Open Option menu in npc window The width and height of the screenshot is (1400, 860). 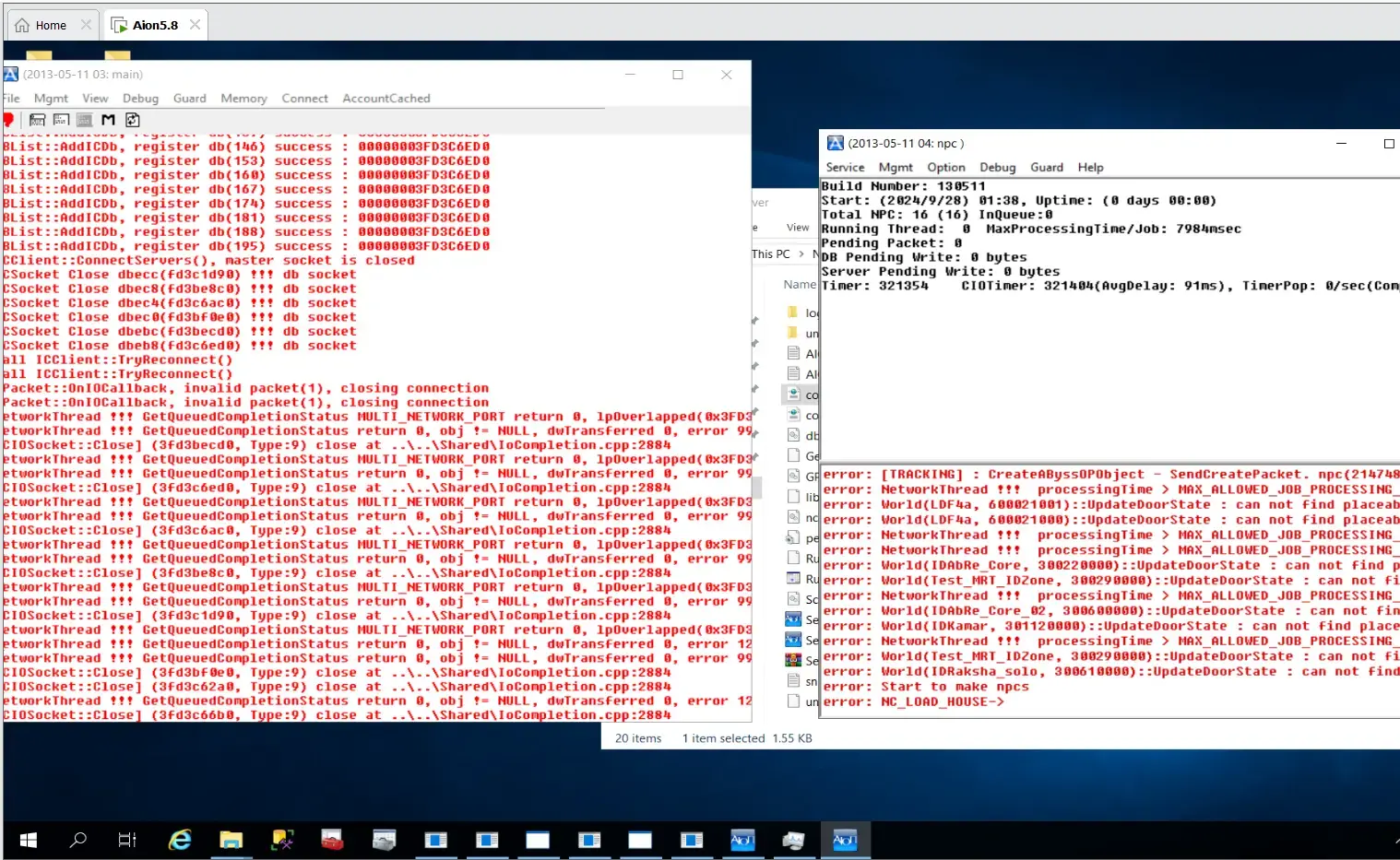tap(946, 167)
